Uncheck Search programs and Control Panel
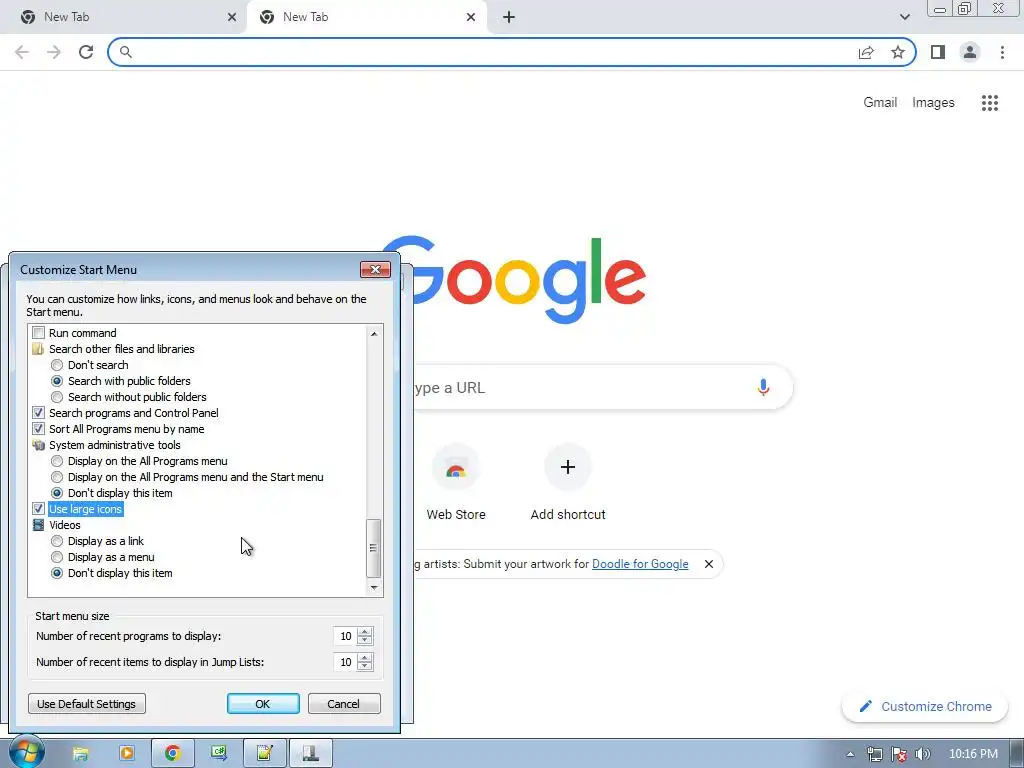This screenshot has height=768, width=1024. tap(39, 413)
